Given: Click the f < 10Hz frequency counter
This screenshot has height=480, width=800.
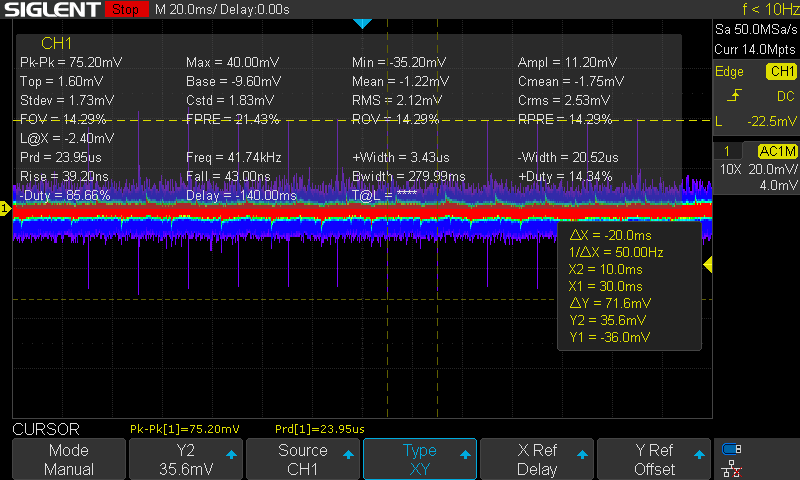Looking at the screenshot, I should 770,9.
